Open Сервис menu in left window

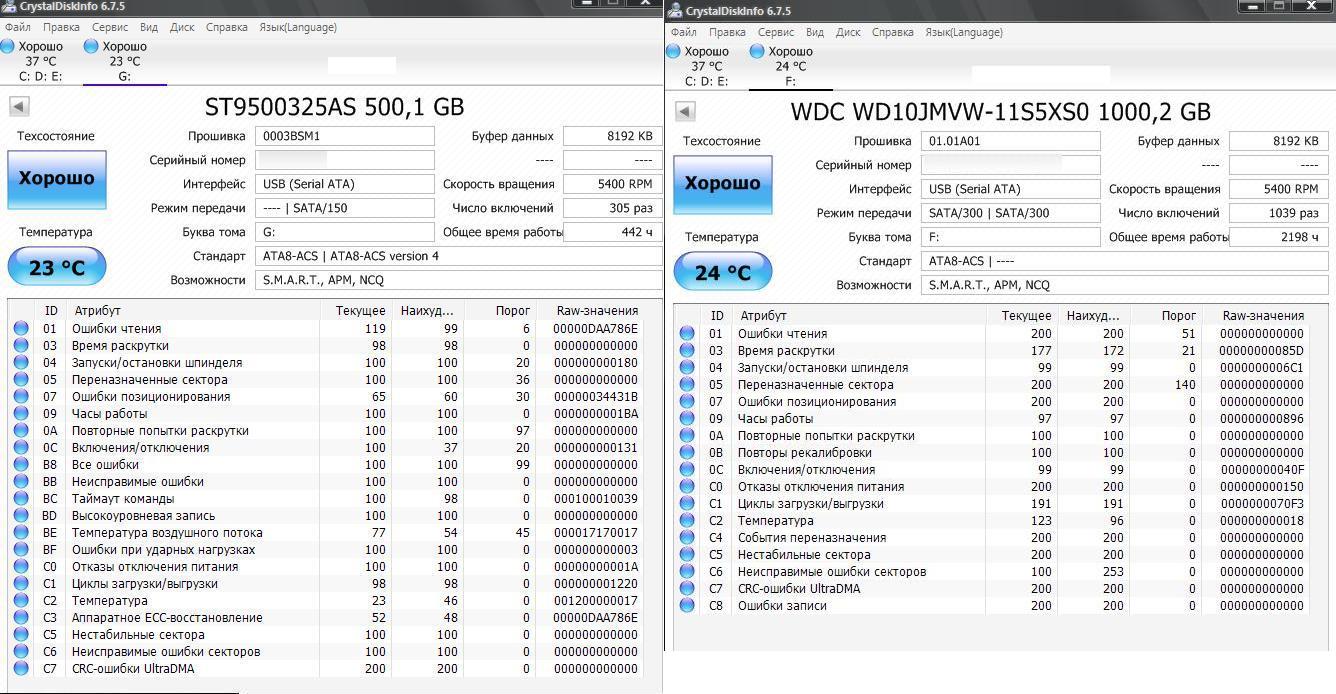click(x=110, y=27)
